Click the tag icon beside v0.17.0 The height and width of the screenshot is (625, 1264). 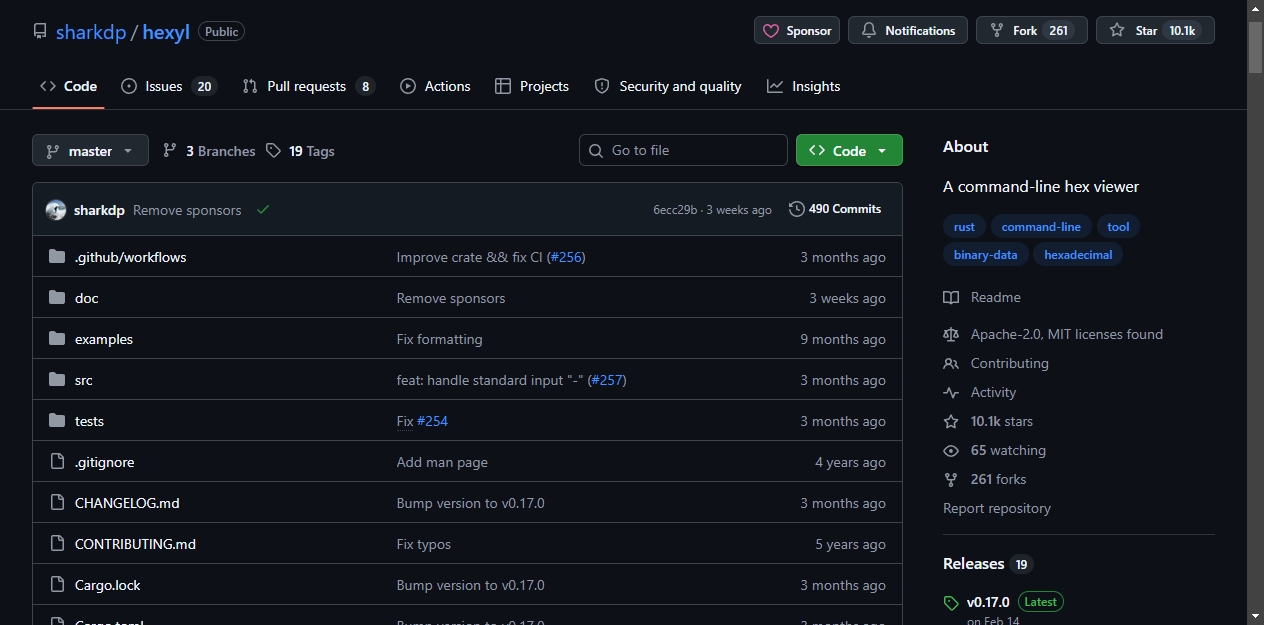pyautogui.click(x=951, y=603)
